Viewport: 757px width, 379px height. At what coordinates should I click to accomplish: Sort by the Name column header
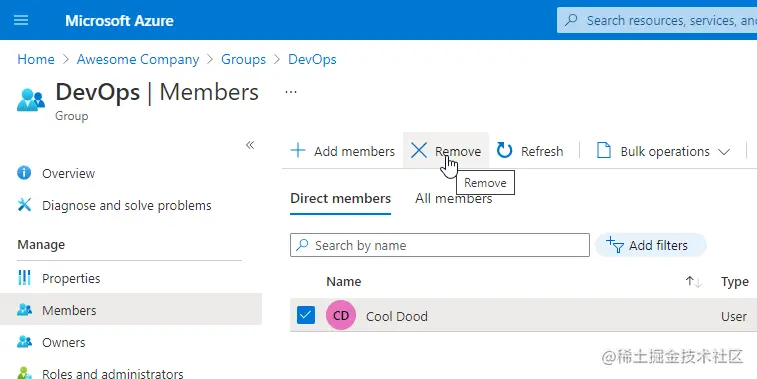pos(344,281)
